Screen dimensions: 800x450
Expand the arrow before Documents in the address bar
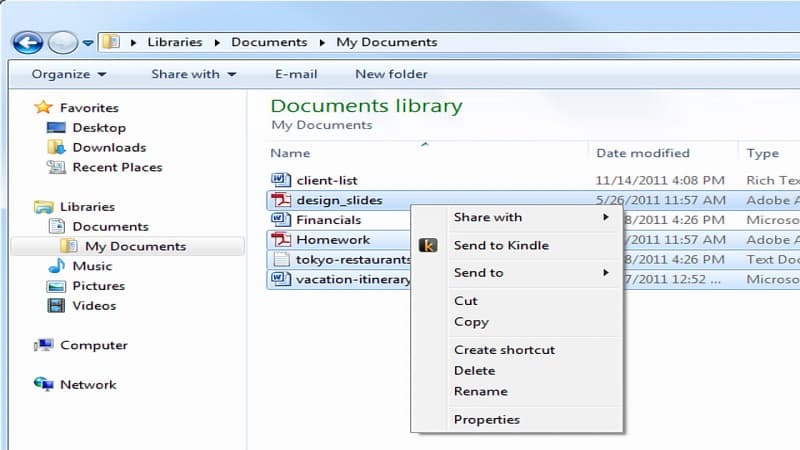pos(217,42)
